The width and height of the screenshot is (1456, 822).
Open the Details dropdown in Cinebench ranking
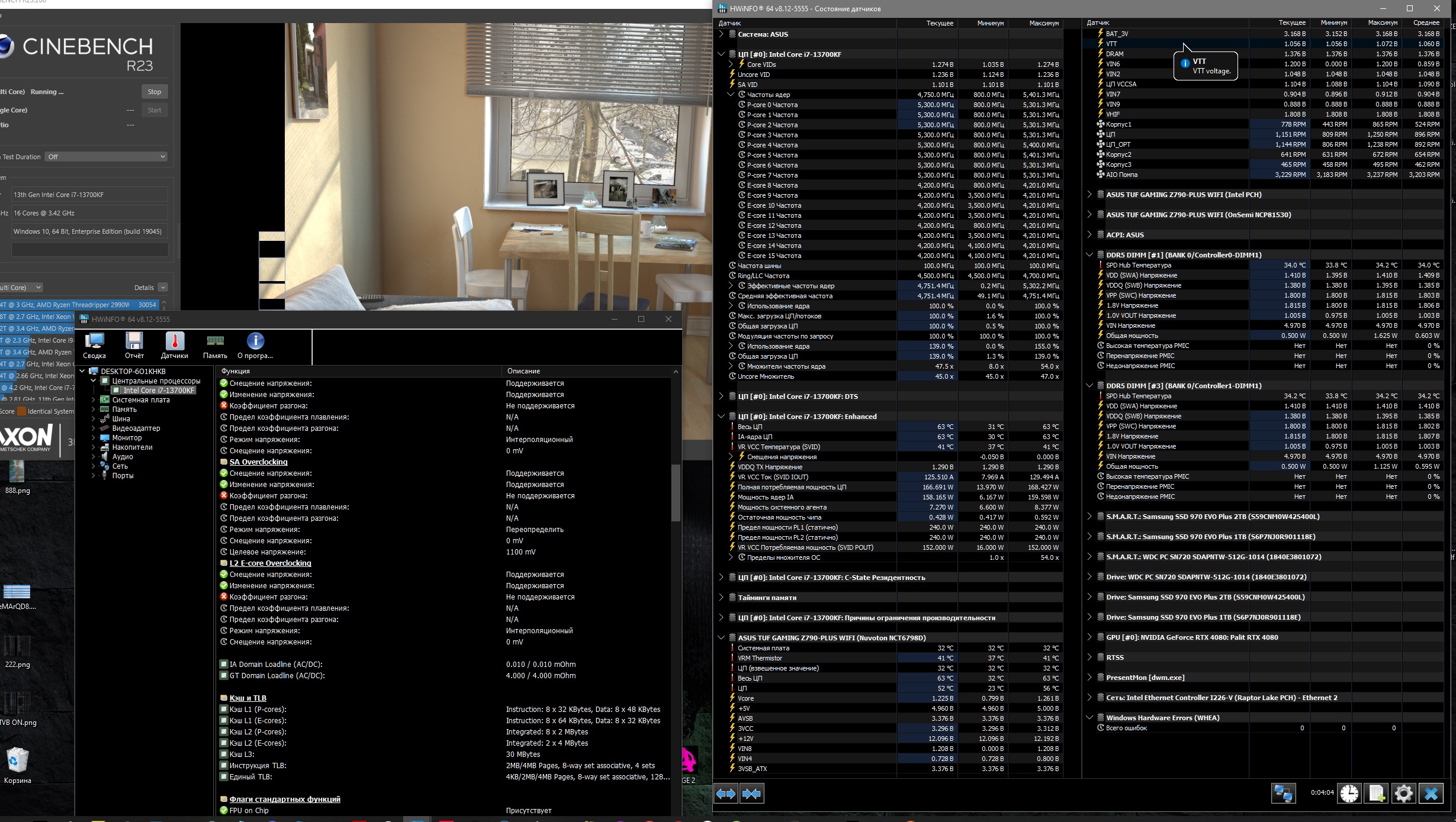(x=162, y=288)
